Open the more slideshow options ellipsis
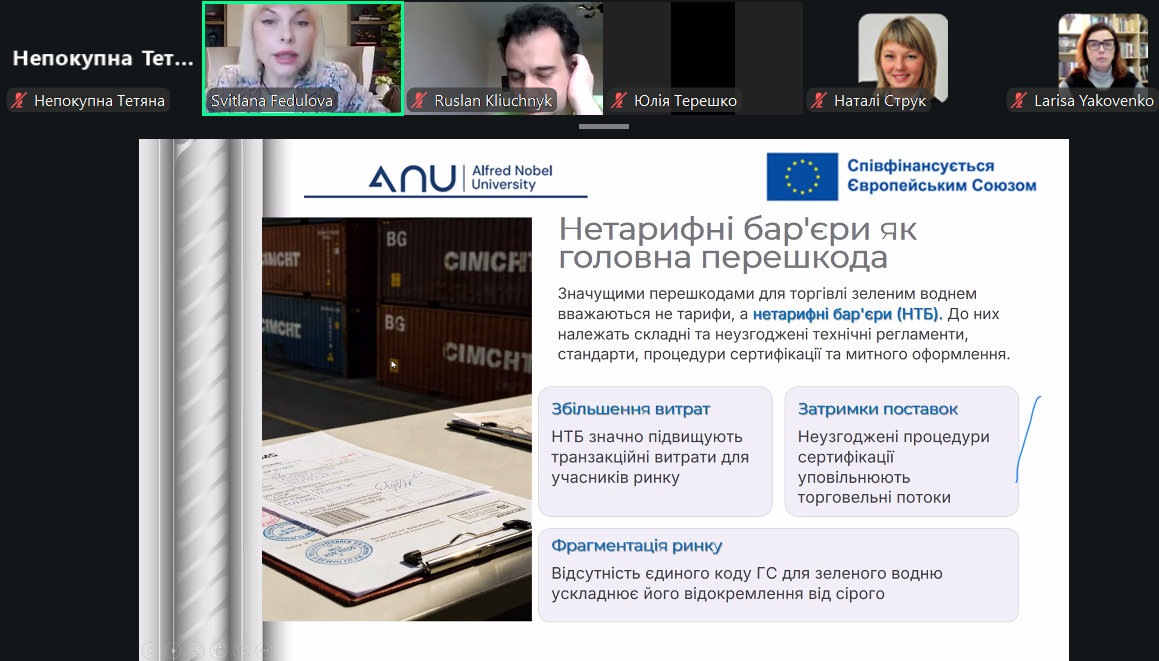The image size is (1159, 661). (265, 650)
